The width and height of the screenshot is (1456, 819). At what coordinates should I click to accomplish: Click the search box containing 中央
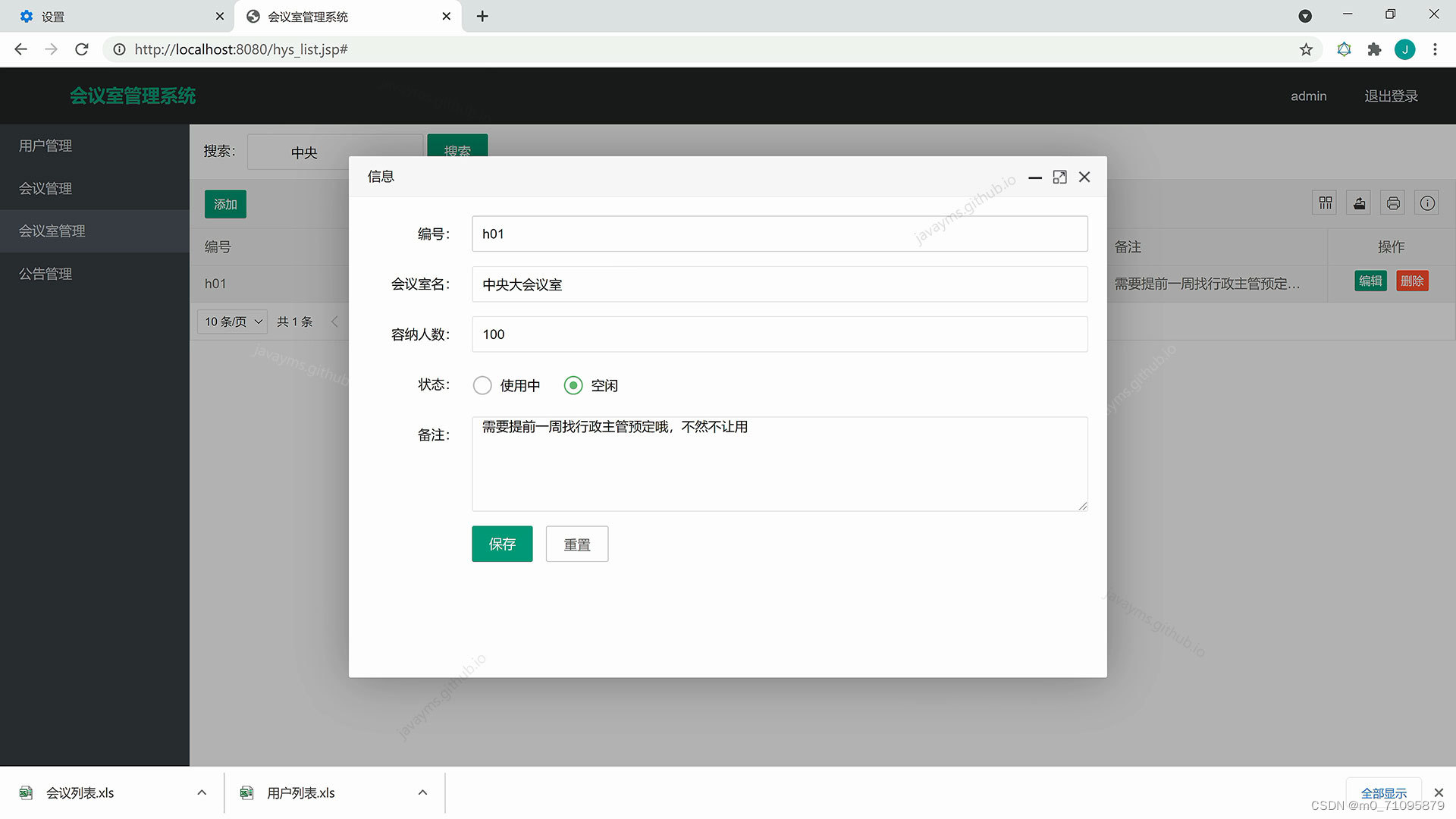(334, 152)
